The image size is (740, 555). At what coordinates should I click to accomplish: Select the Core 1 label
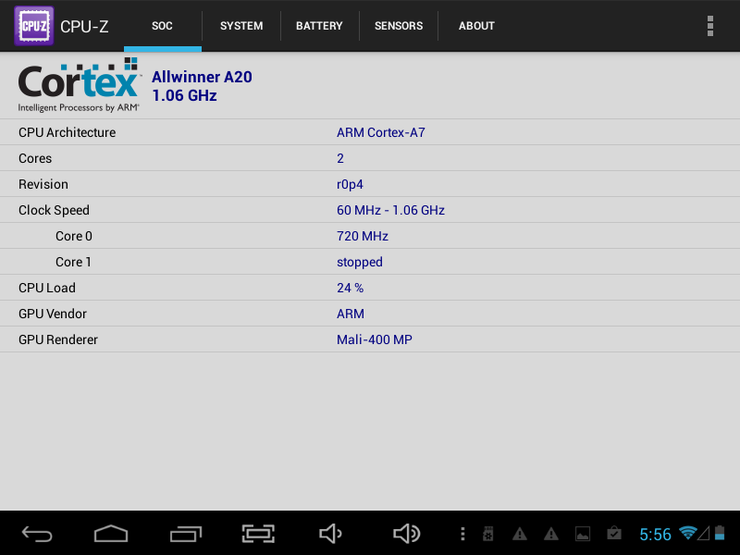pos(73,262)
